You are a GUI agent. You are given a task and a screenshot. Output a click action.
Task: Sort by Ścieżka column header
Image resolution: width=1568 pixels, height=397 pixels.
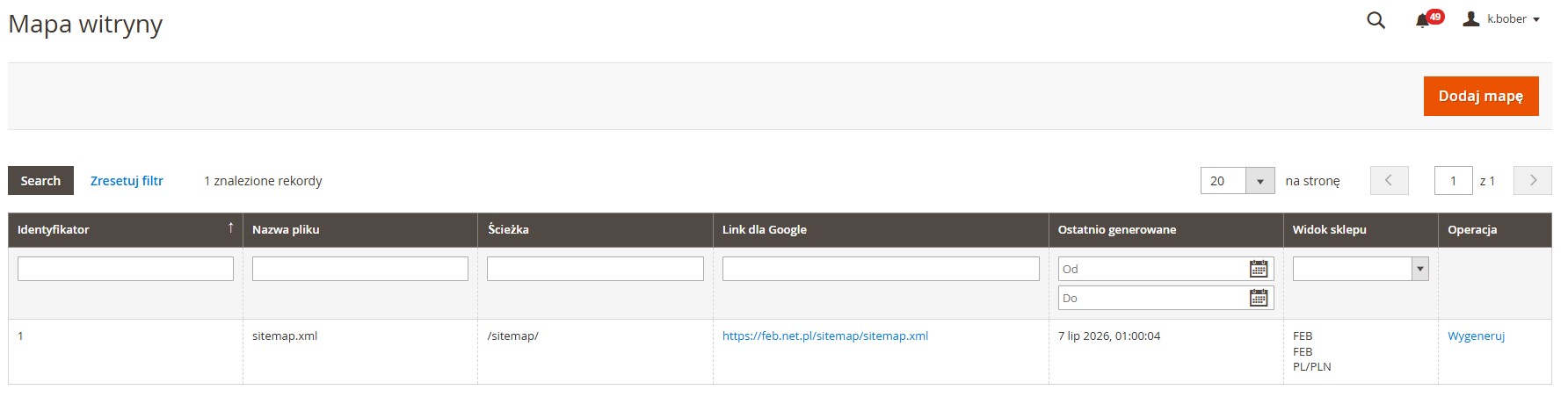coord(595,229)
